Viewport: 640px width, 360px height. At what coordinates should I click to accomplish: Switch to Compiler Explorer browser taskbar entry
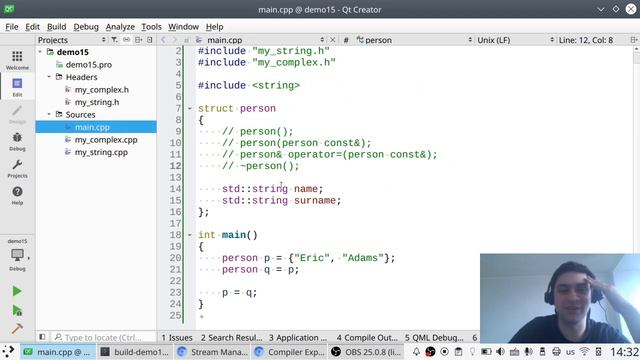[x=289, y=351]
